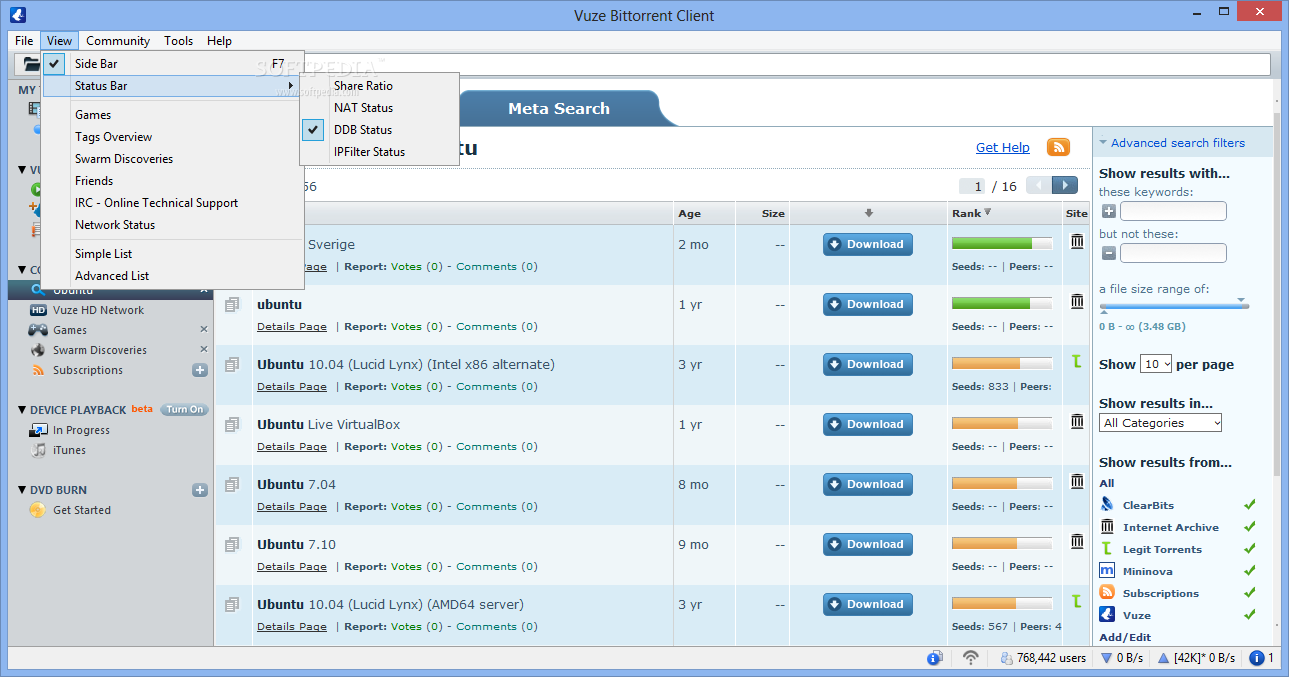Click the In Progress device icon

[38, 430]
